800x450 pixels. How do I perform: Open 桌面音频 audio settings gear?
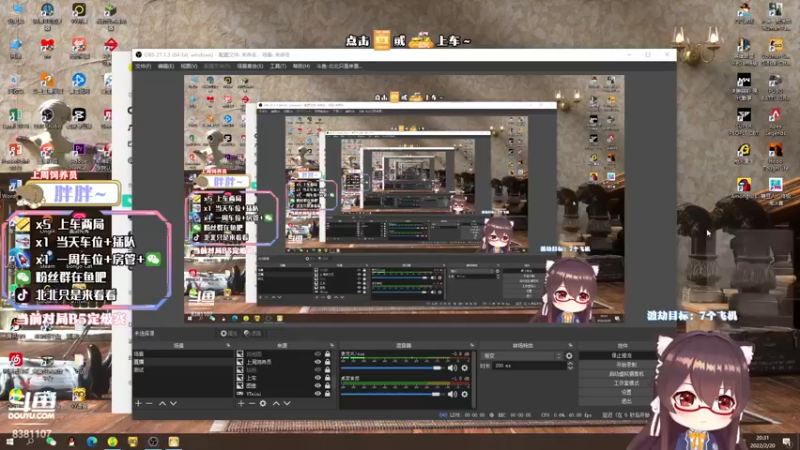pos(464,394)
